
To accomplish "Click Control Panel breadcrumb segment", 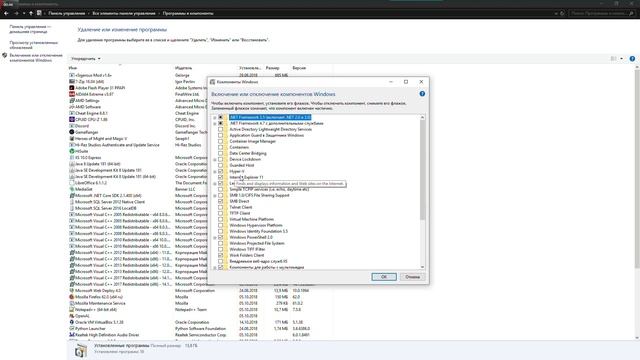I will [x=67, y=13].
